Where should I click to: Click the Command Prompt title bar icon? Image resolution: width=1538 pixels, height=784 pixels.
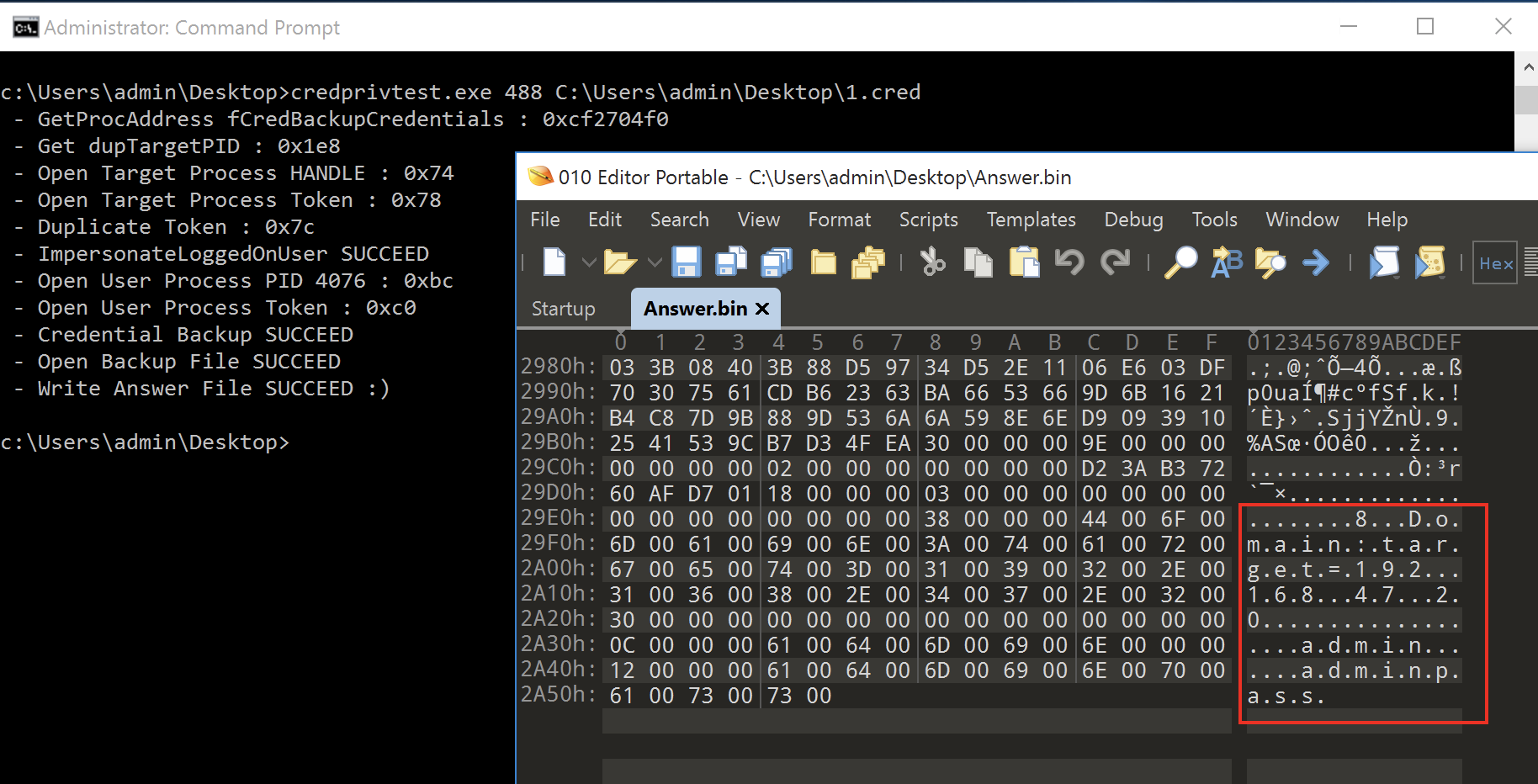pyautogui.click(x=25, y=28)
